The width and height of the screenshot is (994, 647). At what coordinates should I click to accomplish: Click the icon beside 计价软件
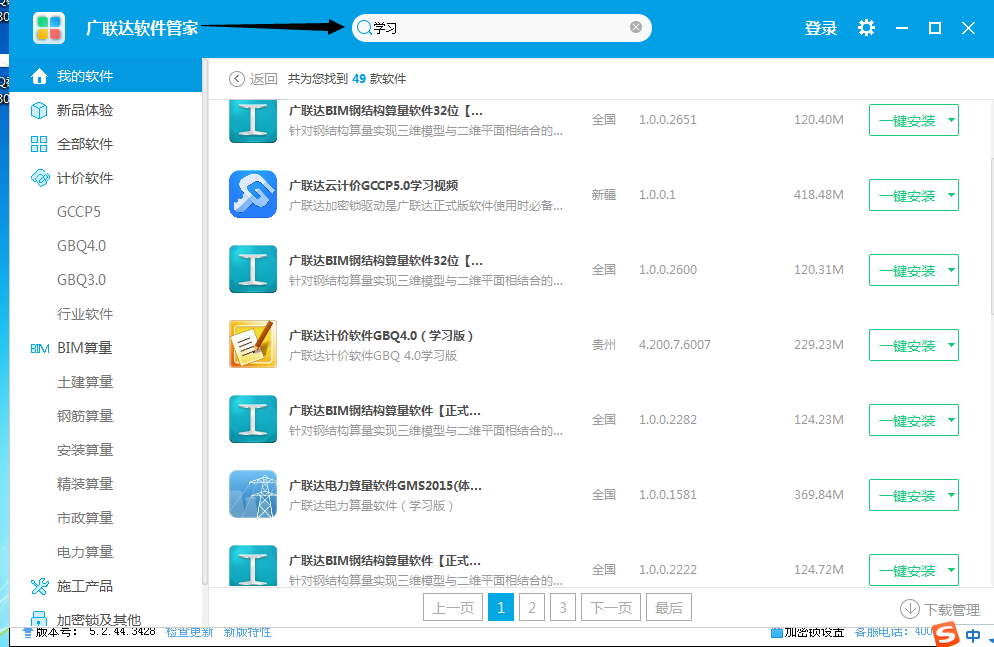coord(40,178)
